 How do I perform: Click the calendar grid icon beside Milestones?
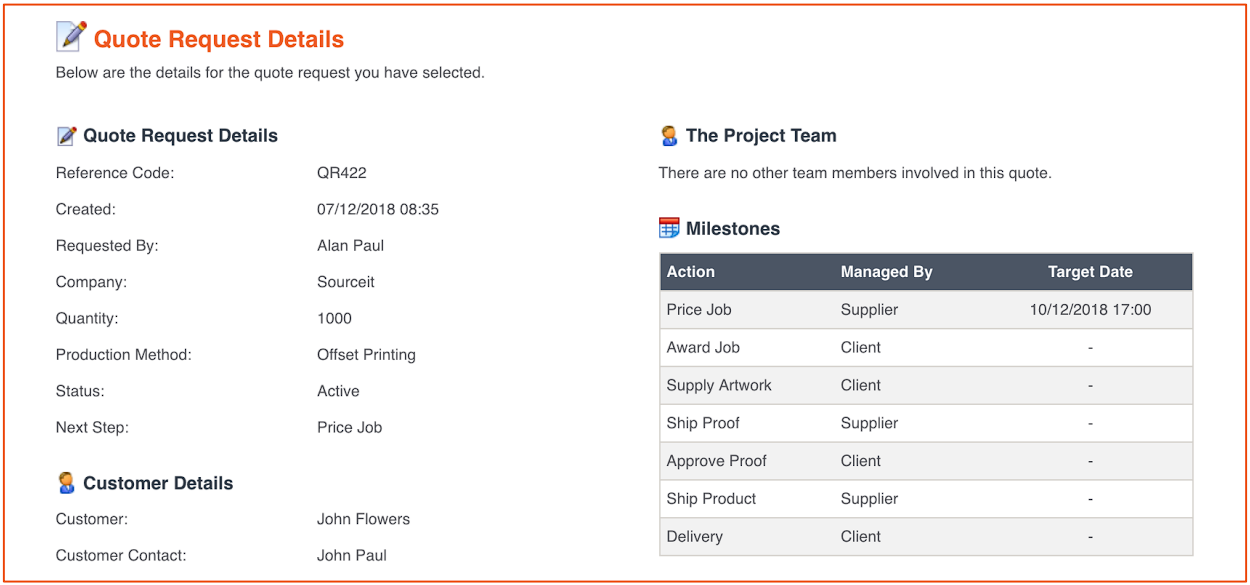pos(669,229)
